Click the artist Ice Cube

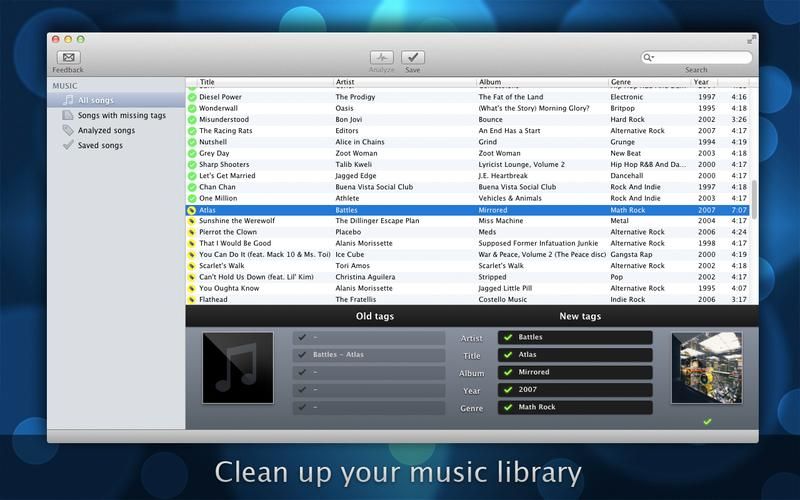click(350, 255)
